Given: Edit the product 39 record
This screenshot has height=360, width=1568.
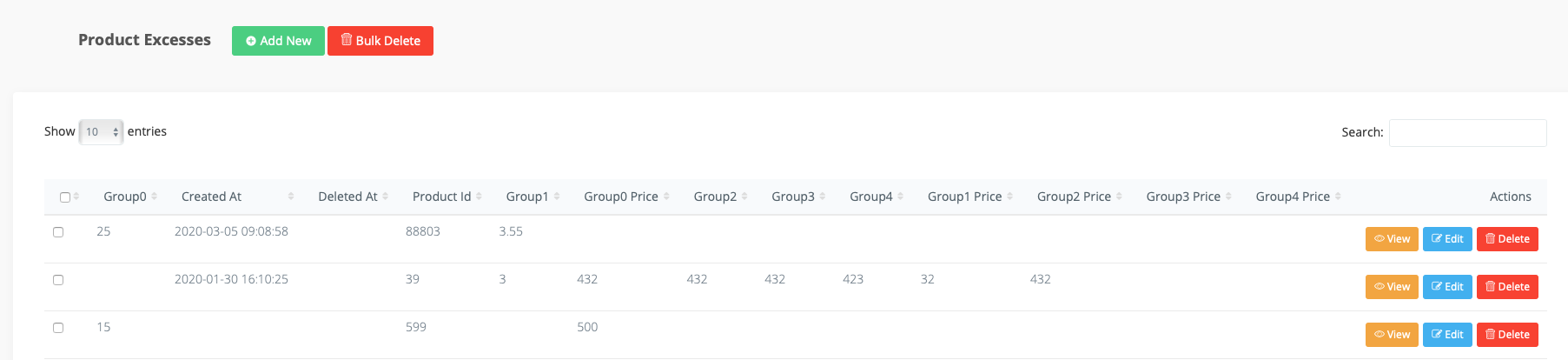Looking at the screenshot, I should (1447, 287).
